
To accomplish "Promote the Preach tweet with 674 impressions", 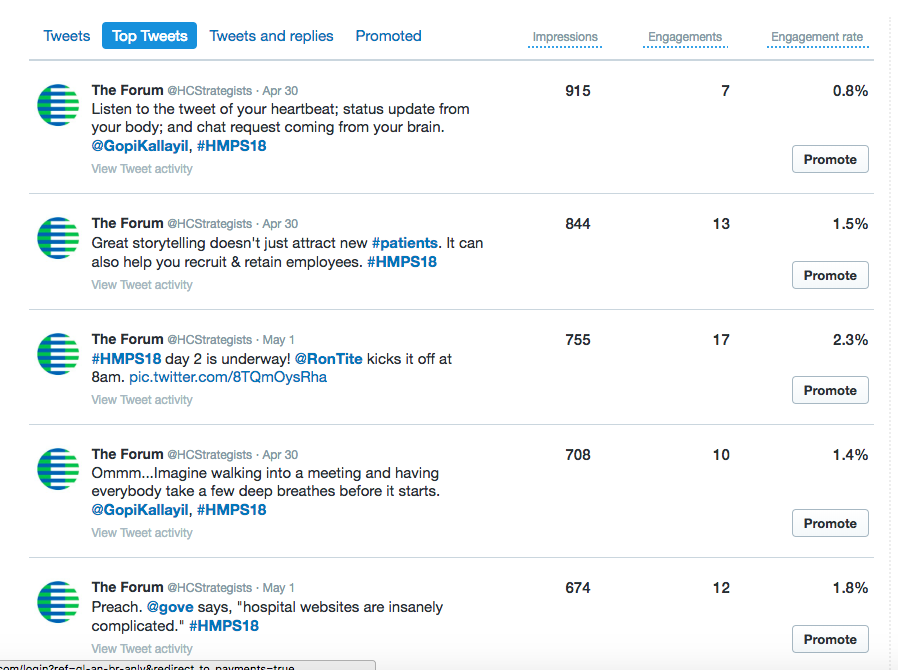I will point(830,639).
